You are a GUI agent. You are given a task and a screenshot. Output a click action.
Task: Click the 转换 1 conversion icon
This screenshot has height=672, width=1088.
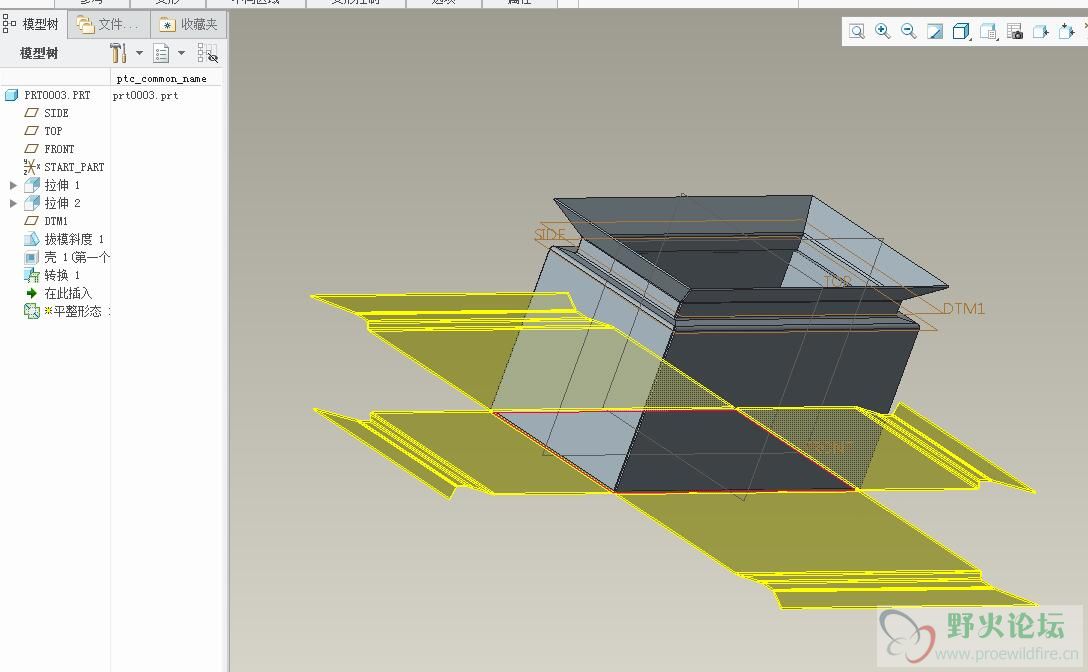click(32, 276)
